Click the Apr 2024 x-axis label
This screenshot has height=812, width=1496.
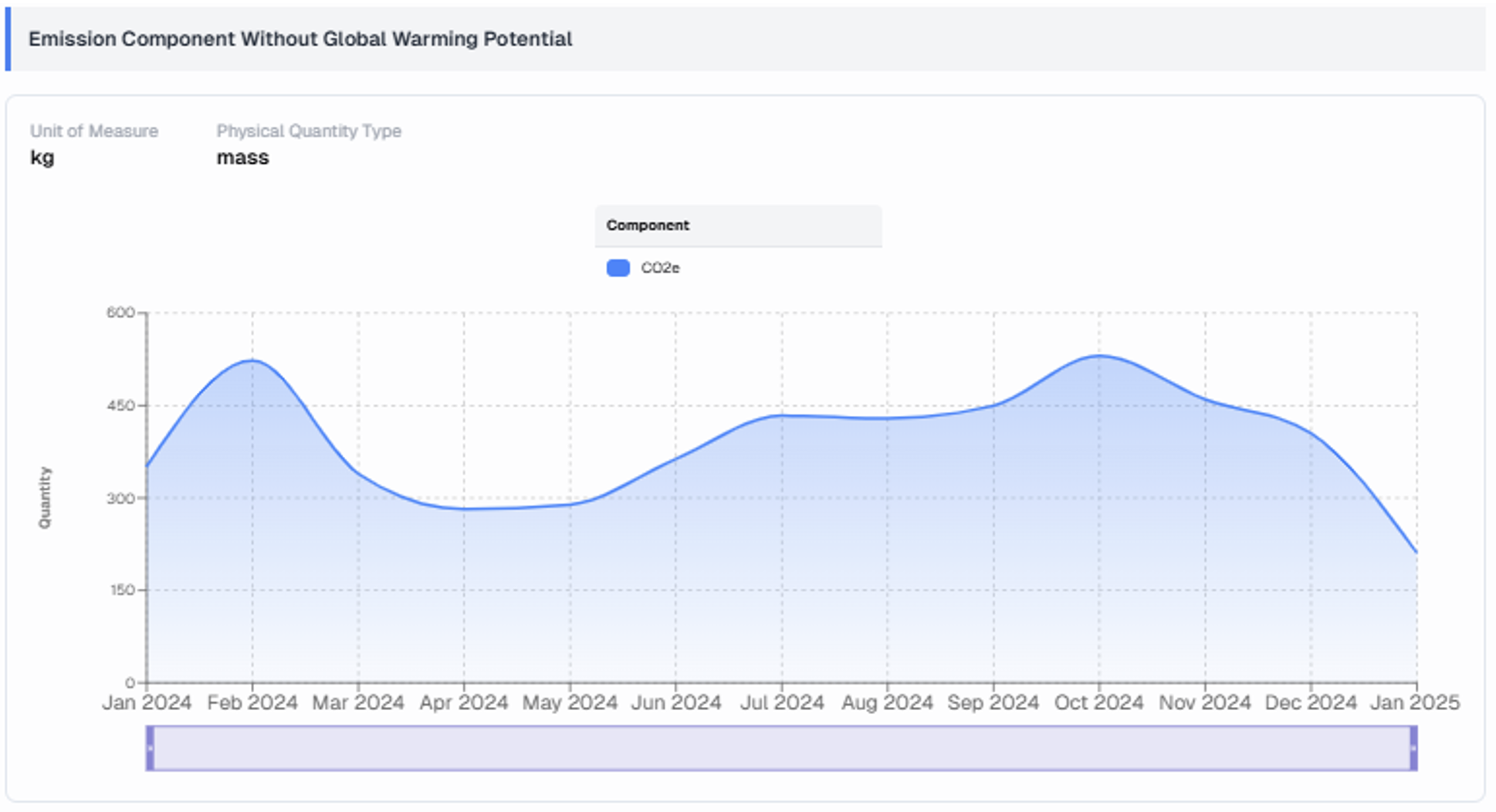tap(463, 702)
